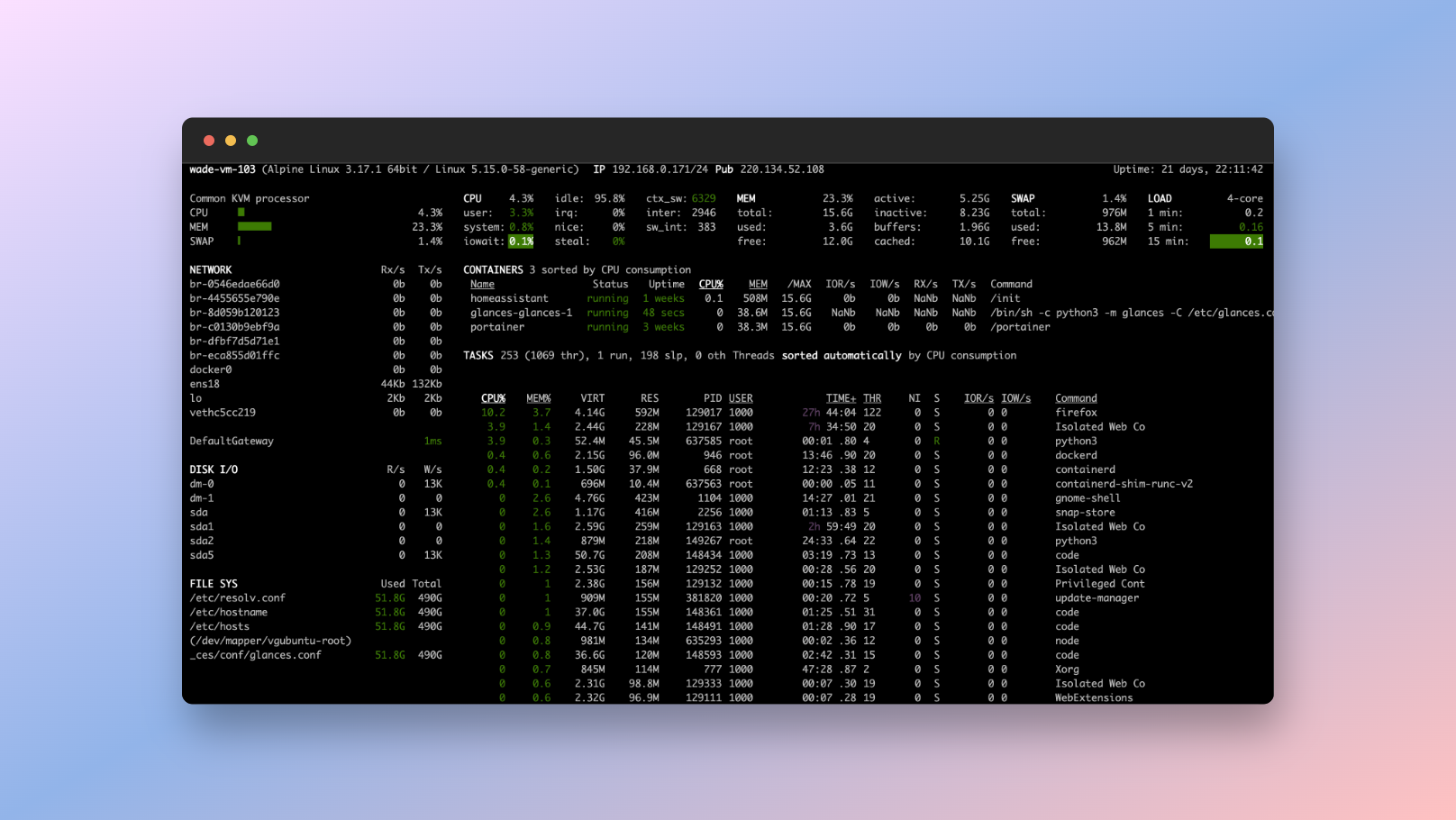1456x820 pixels.
Task: Click the update-manager process command
Action: 1097,597
